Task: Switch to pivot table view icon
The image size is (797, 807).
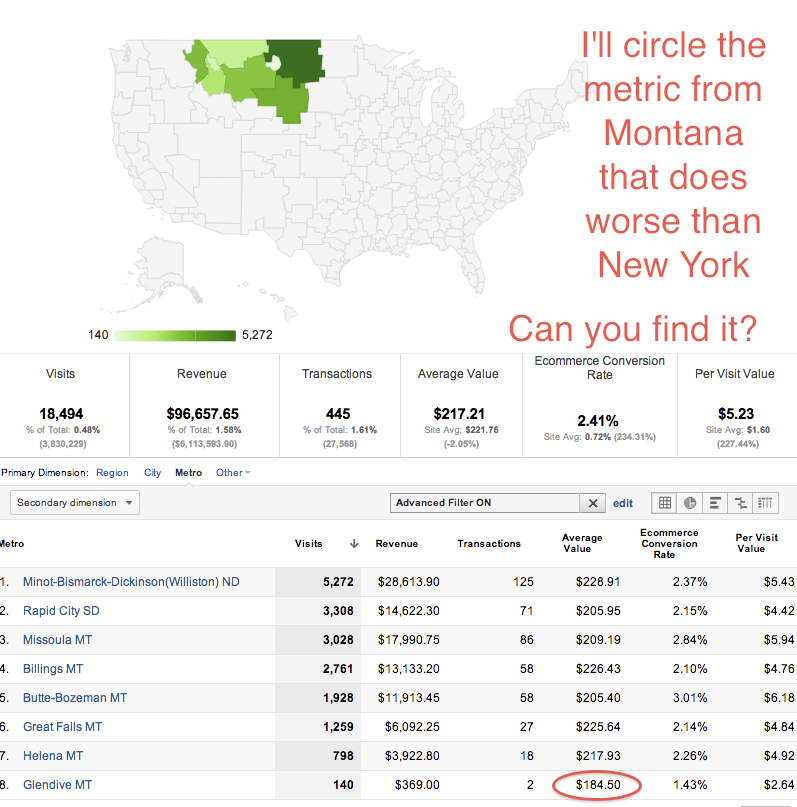Action: tap(765, 503)
